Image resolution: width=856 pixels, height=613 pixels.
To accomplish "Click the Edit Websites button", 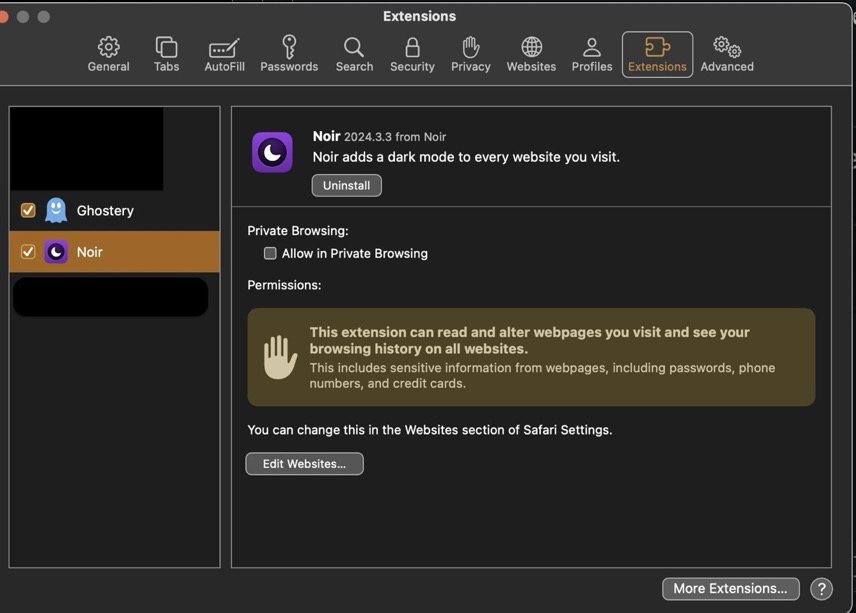I will pos(305,464).
